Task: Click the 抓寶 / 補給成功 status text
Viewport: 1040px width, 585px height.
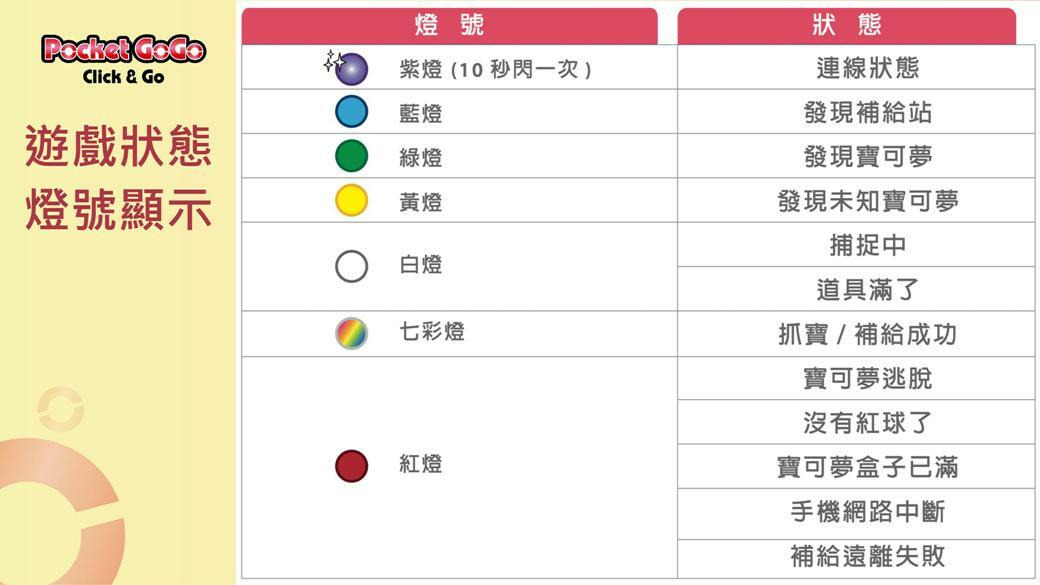Action: (867, 334)
